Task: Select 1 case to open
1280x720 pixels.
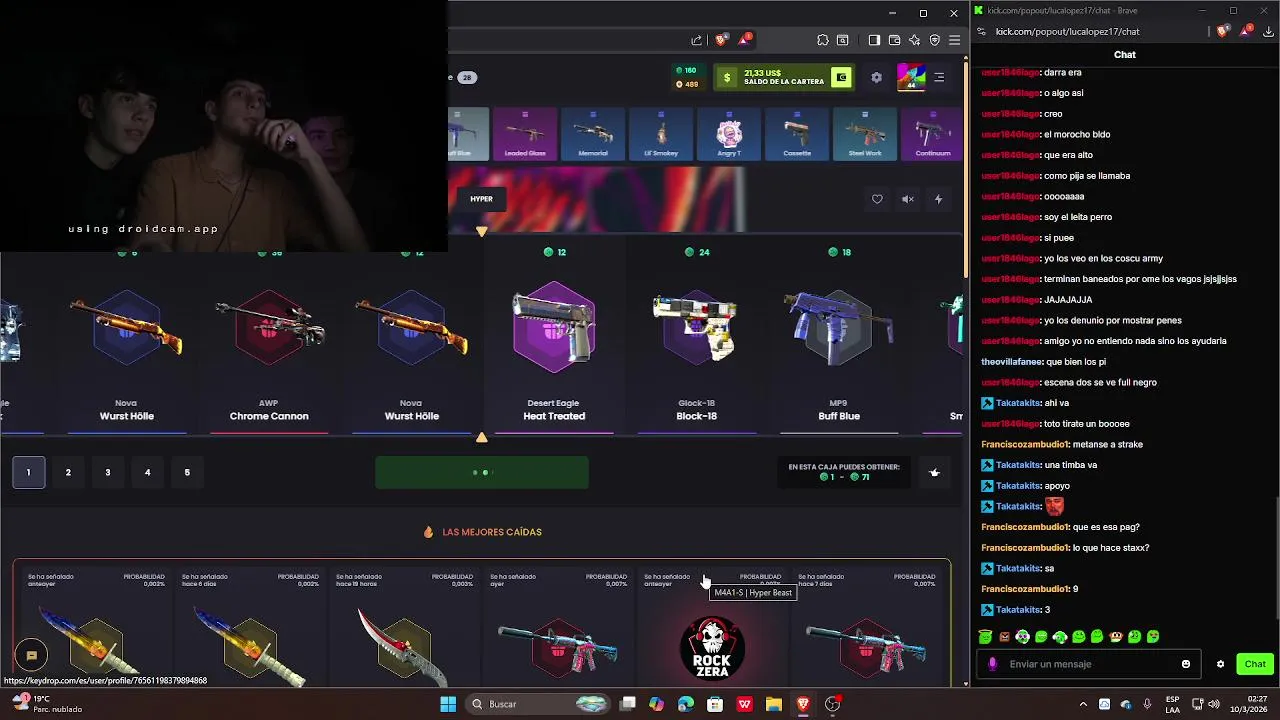Action: pos(28,472)
